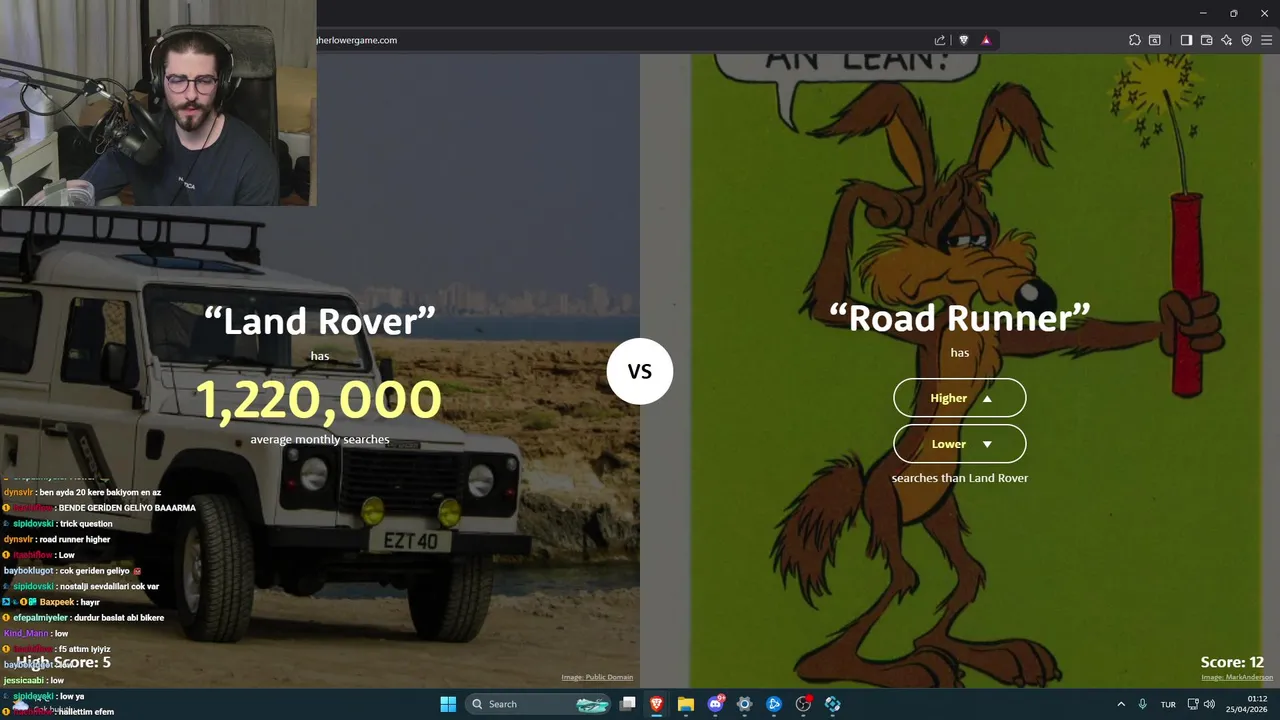
Task: Click the Higher button for Road Runner
Action: pos(960,398)
